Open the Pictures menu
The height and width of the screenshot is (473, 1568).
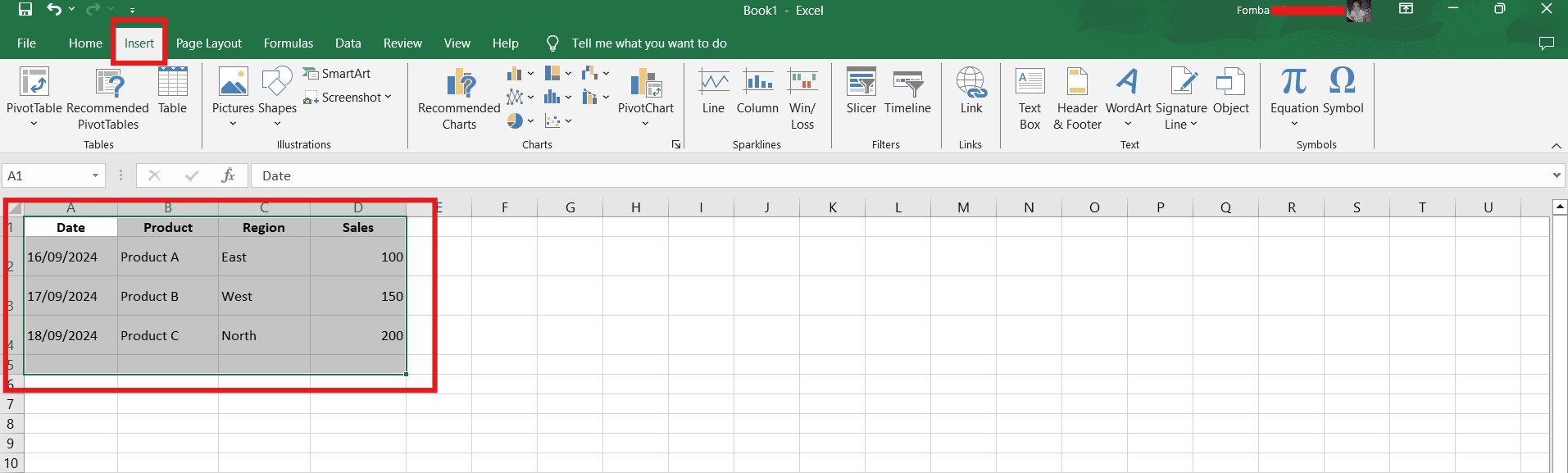click(x=233, y=98)
